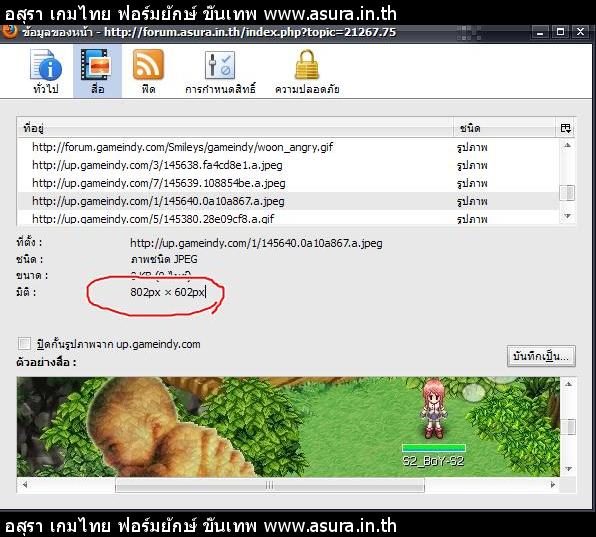
Task: Click the Save As (บันทึกเป็น...) button
Action: tap(541, 356)
